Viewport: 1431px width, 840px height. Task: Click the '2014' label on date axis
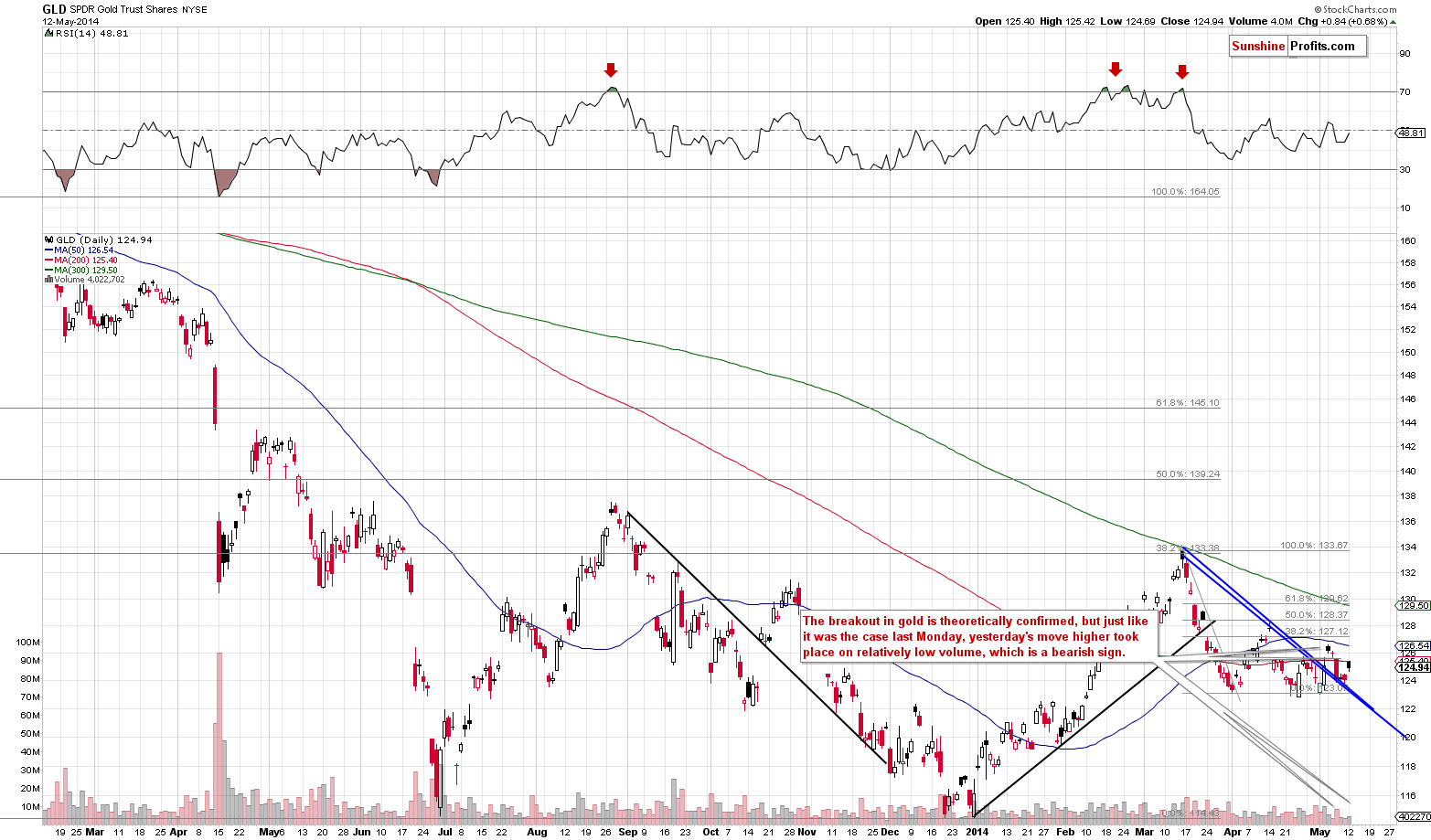pos(977,833)
